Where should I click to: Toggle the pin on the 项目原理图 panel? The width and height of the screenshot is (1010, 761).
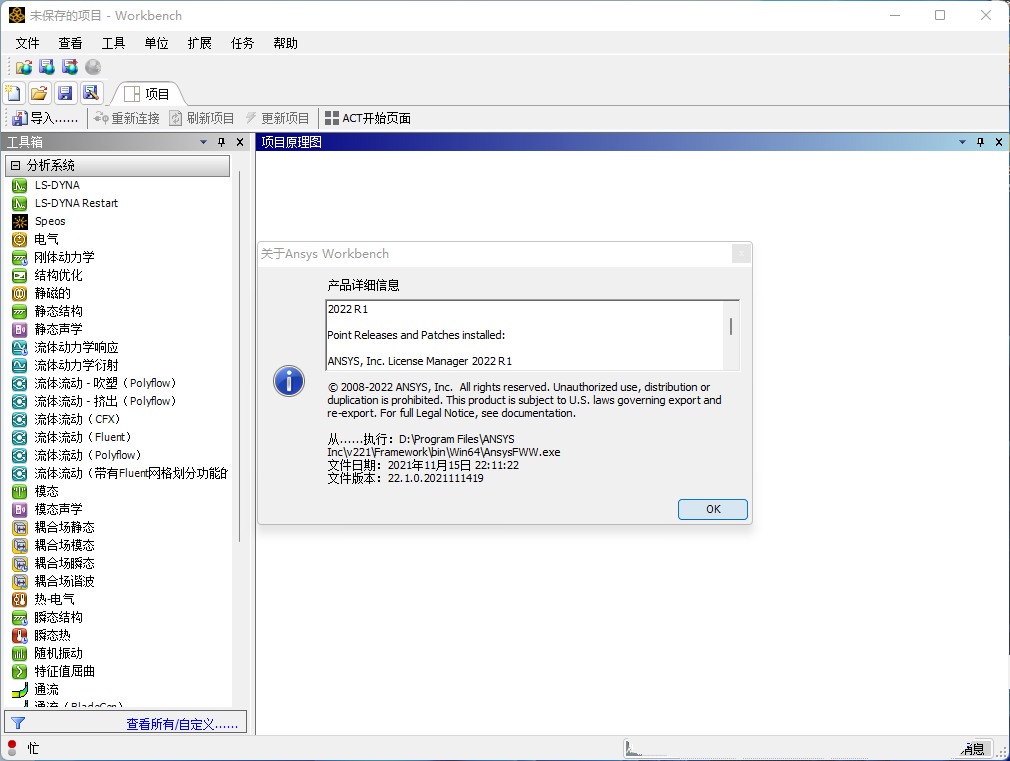pyautogui.click(x=980, y=142)
